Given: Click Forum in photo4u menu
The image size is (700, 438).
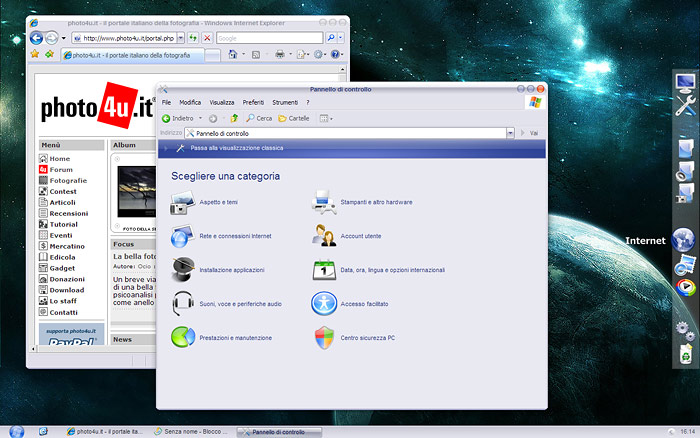Looking at the screenshot, I should click(61, 170).
